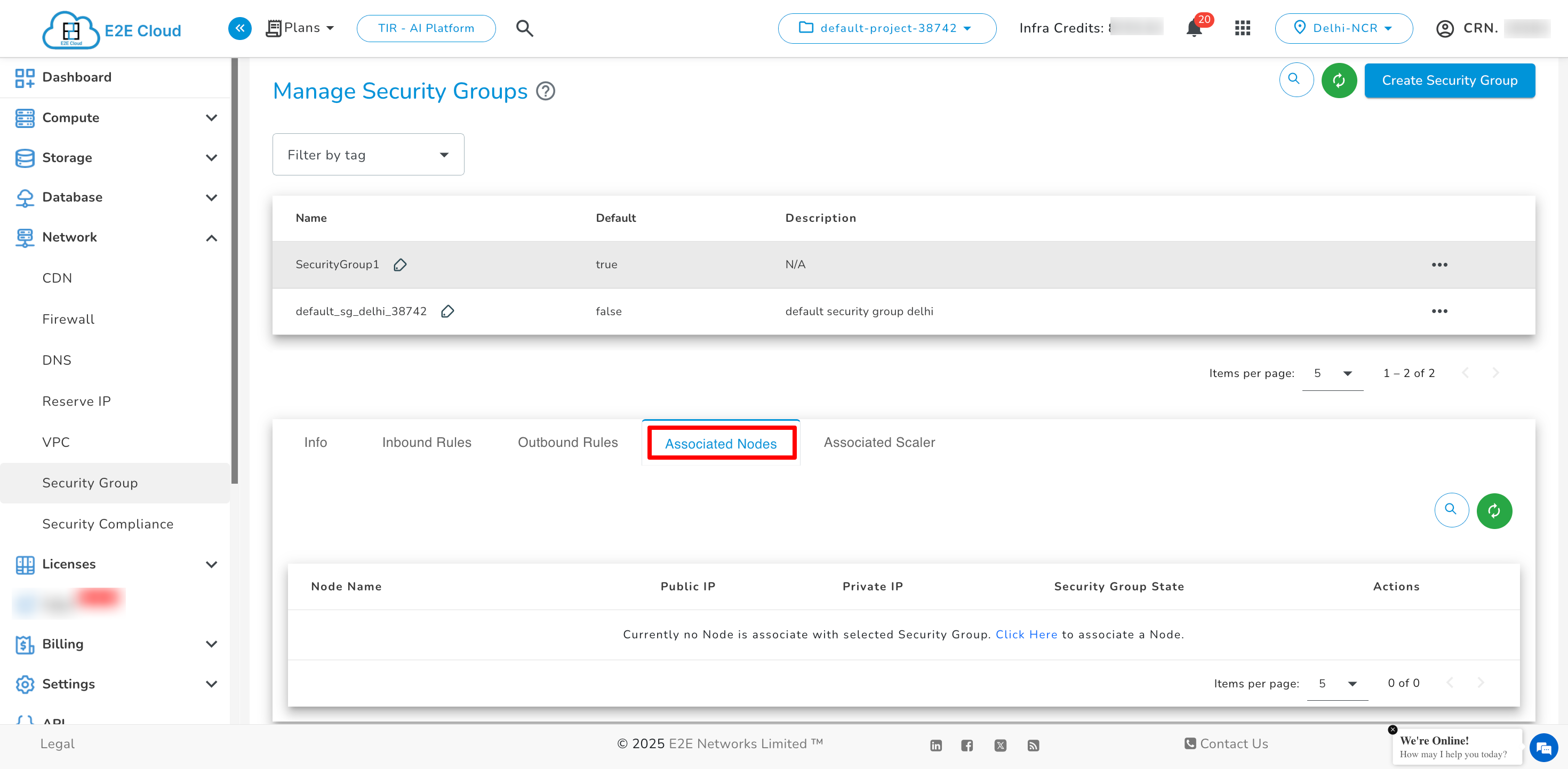
Task: Go to next page in Associated Nodes pagination
Action: pos(1482,683)
